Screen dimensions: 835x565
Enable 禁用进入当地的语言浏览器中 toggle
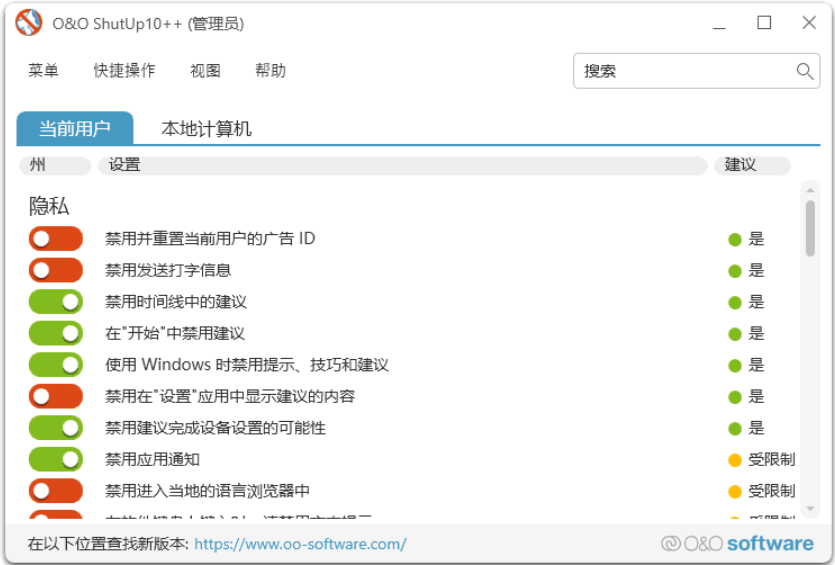click(56, 490)
